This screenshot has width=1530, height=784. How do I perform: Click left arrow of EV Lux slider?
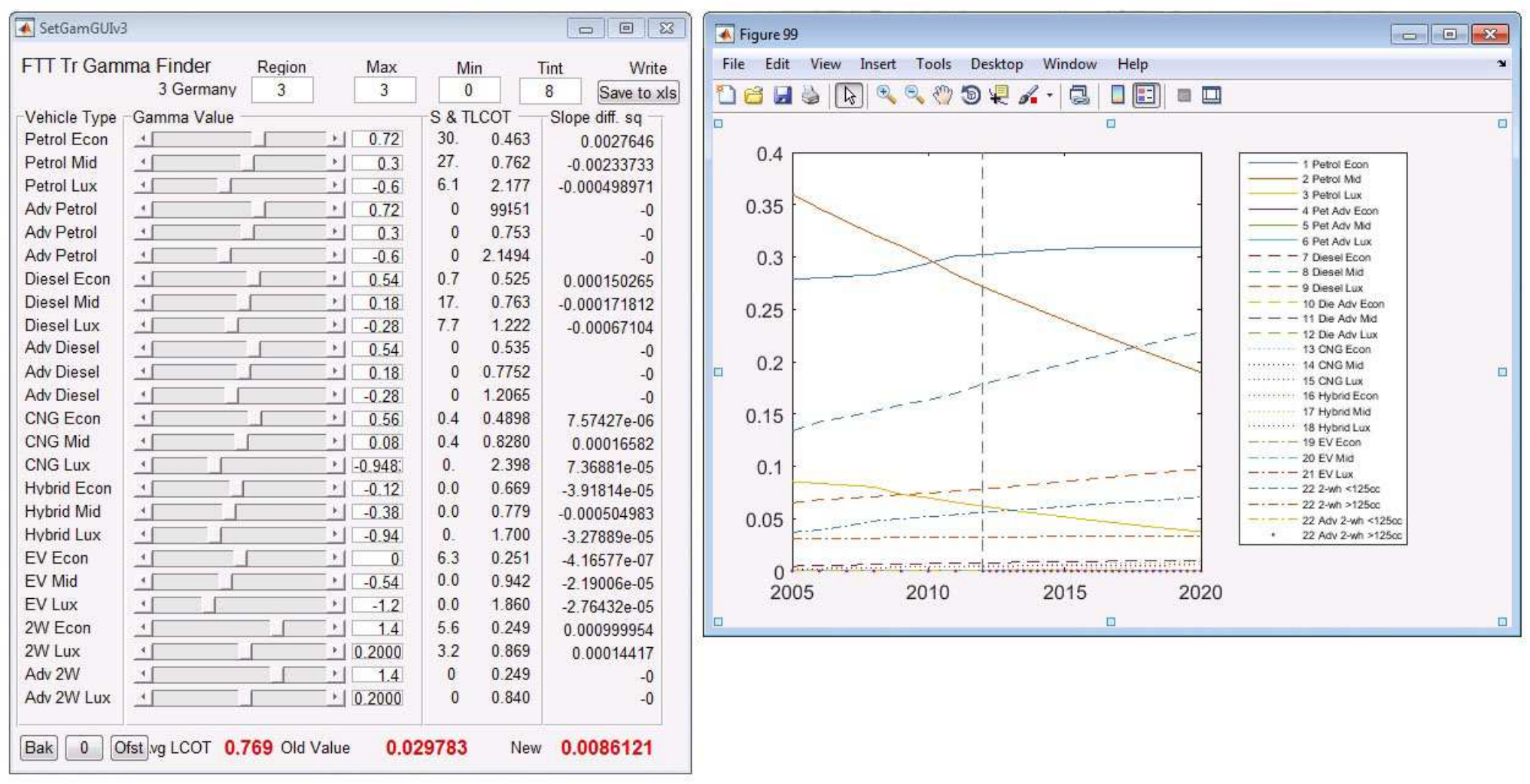[x=143, y=605]
